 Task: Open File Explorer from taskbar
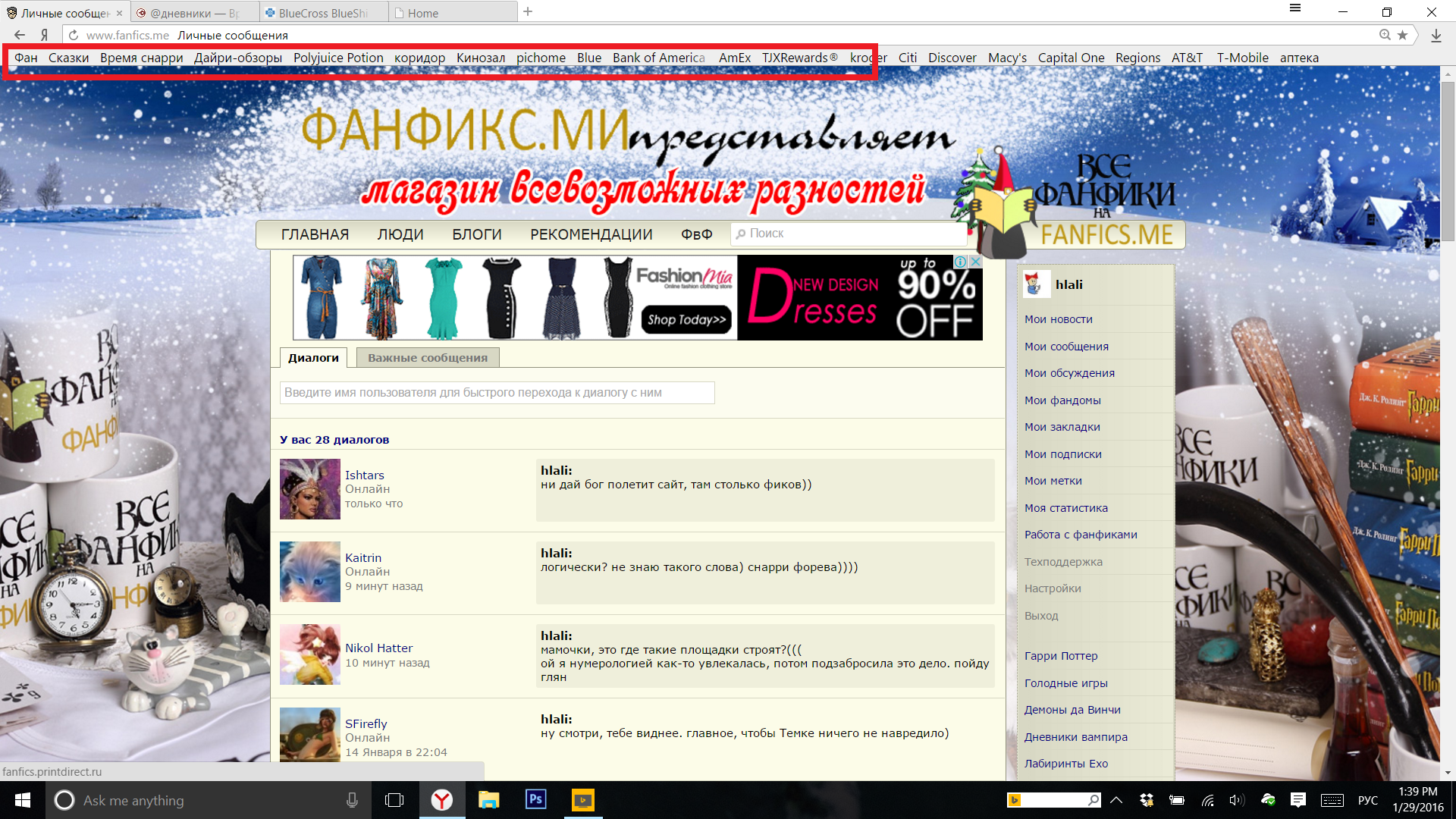pos(489,800)
